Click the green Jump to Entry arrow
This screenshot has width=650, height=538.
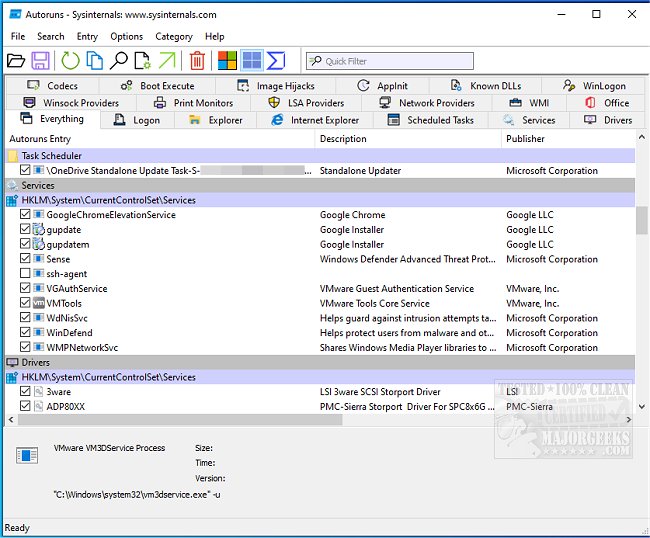167,61
